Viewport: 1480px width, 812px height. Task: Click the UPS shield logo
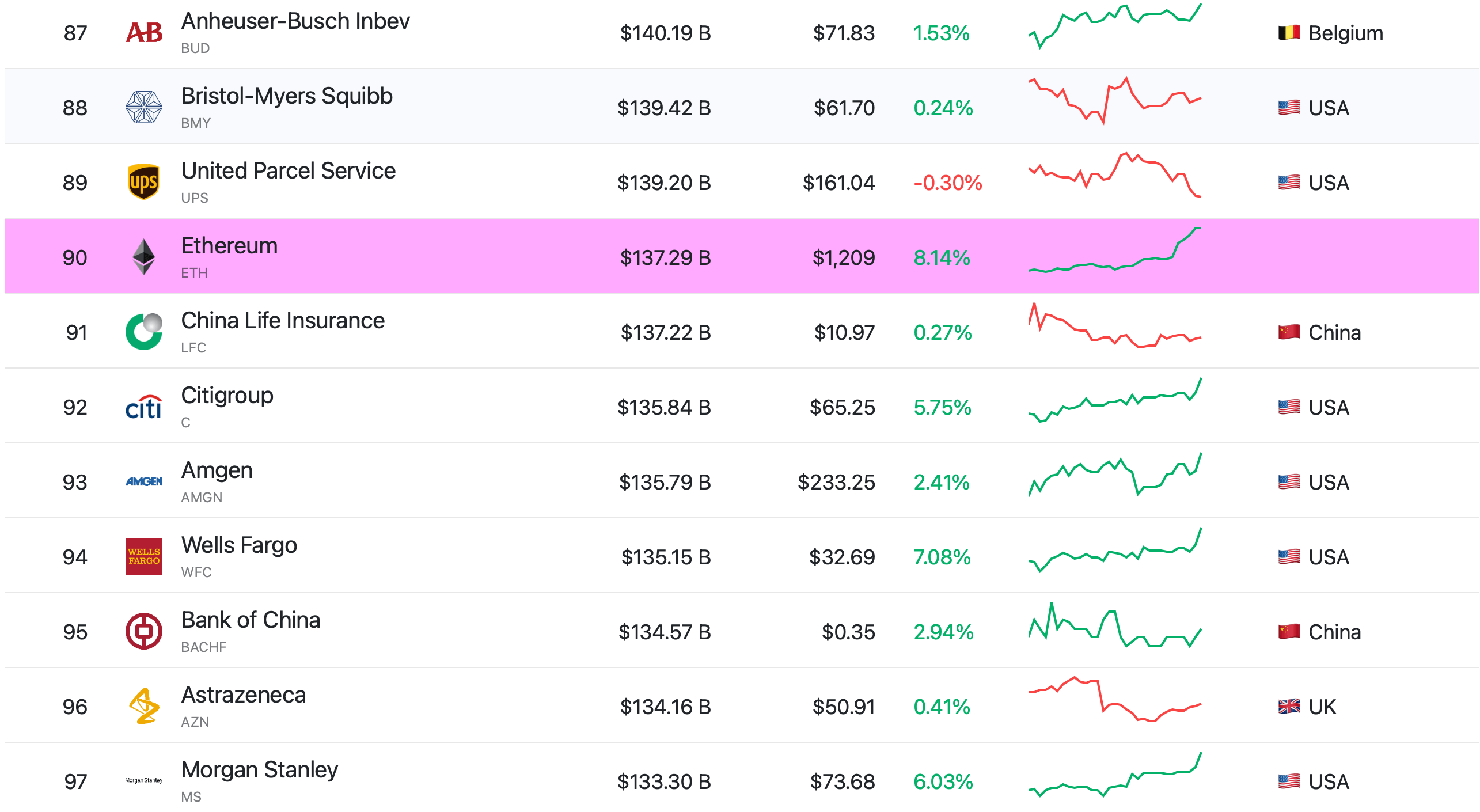click(x=144, y=182)
